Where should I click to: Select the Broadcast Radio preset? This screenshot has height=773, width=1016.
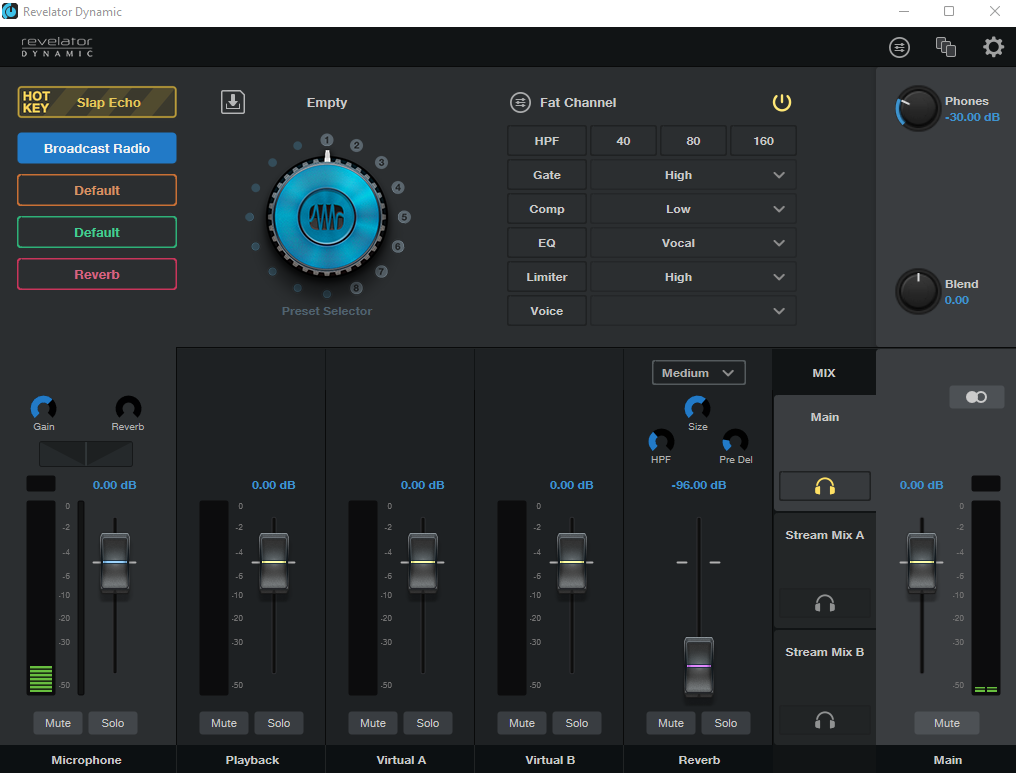coord(97,148)
